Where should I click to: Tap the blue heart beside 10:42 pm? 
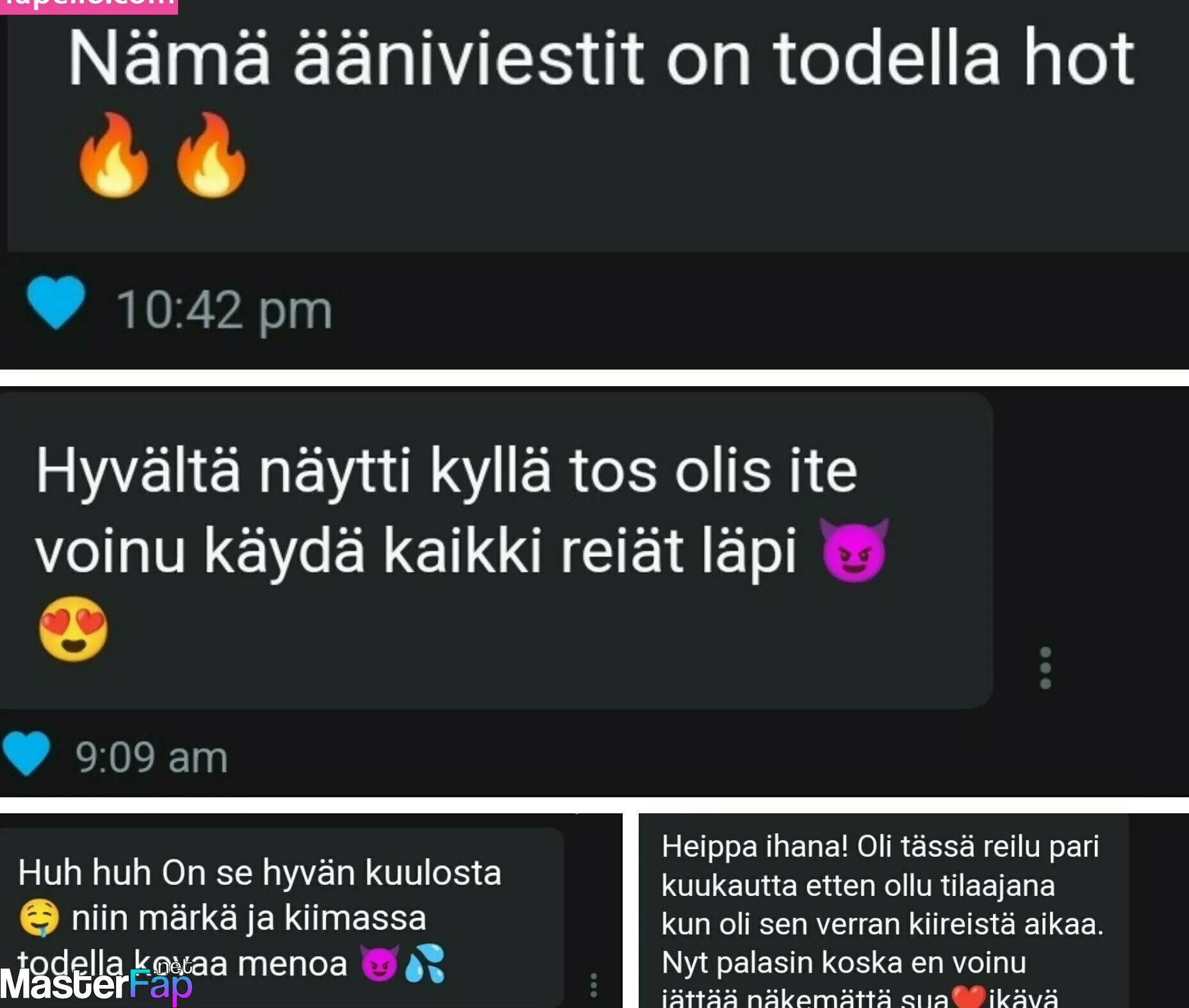56,303
